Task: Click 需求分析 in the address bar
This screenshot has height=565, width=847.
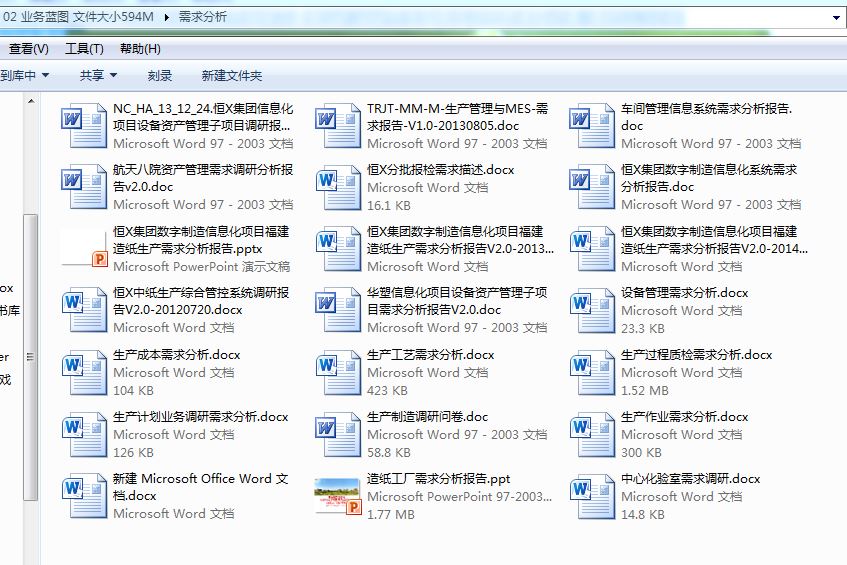Action: click(x=203, y=17)
